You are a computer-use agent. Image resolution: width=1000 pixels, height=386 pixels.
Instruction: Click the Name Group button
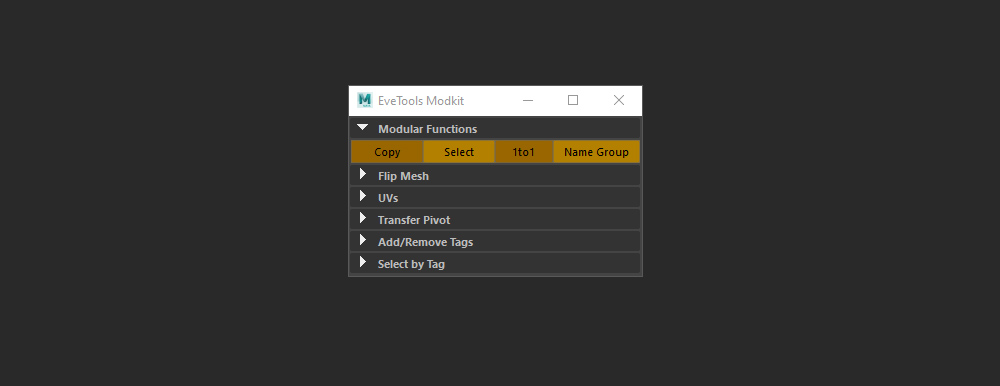596,152
